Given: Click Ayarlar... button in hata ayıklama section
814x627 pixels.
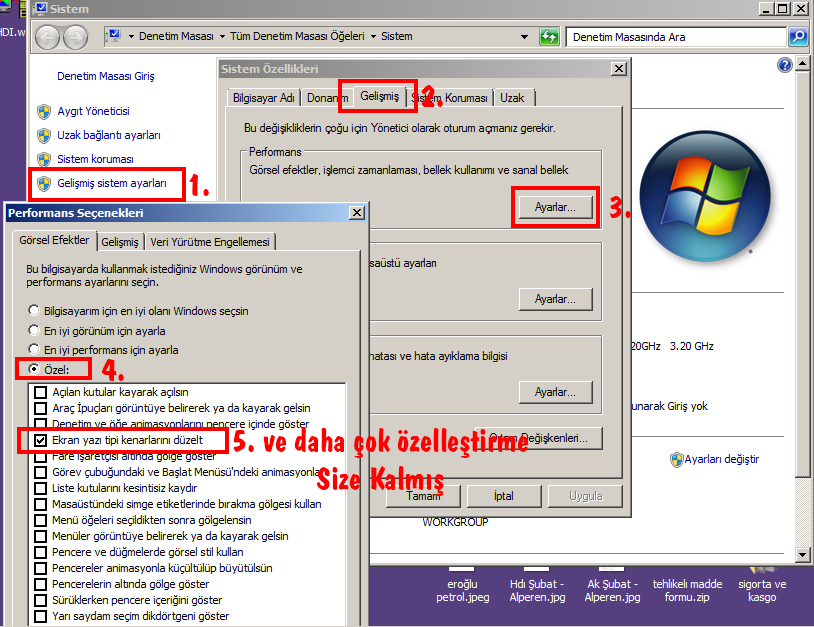Looking at the screenshot, I should tap(555, 392).
